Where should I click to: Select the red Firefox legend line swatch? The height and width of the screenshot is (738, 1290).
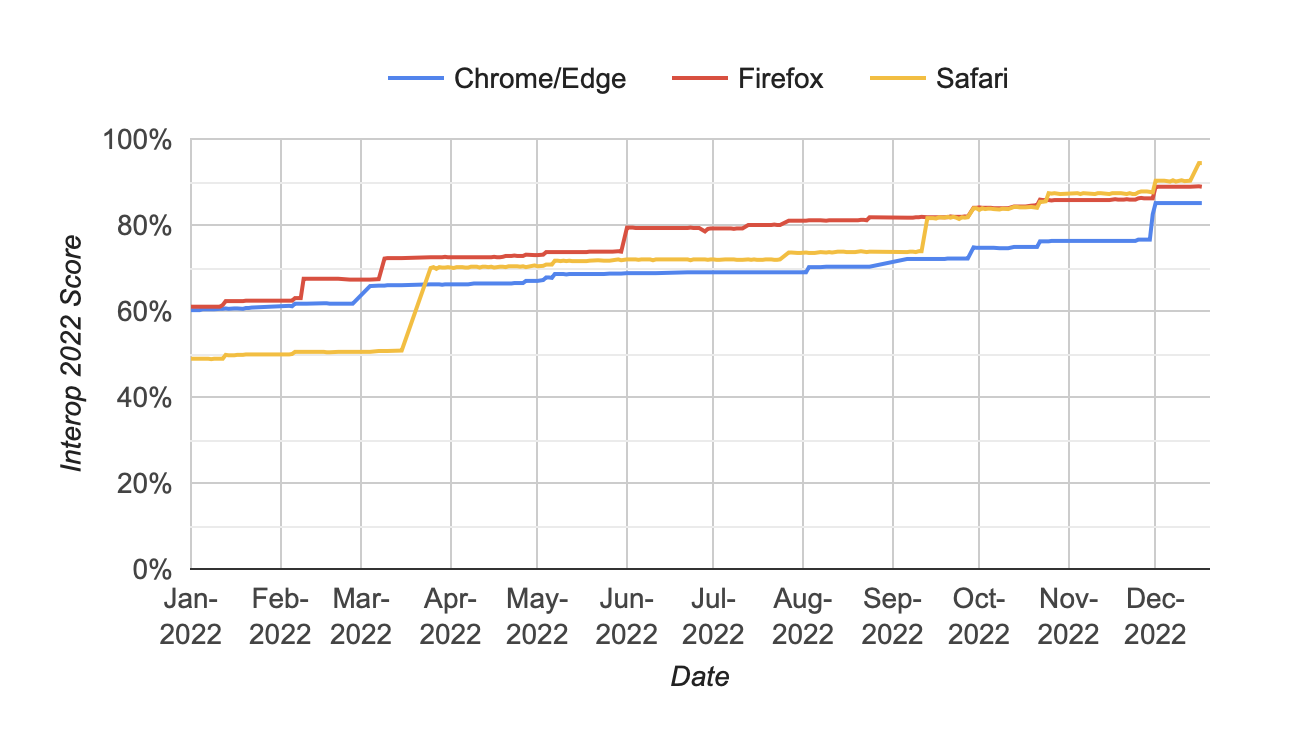699,79
